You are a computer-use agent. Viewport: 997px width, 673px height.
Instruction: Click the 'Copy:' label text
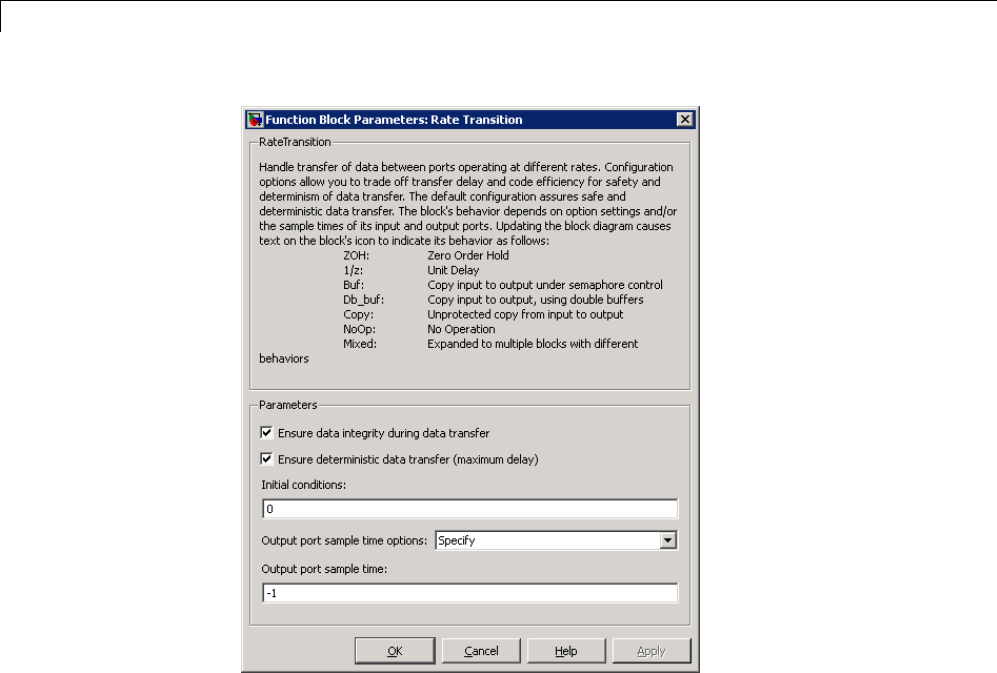click(359, 314)
